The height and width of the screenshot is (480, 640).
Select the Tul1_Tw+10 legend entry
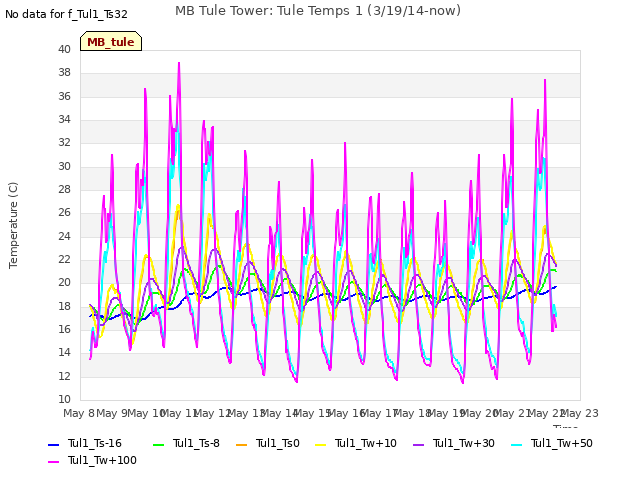click(356, 444)
